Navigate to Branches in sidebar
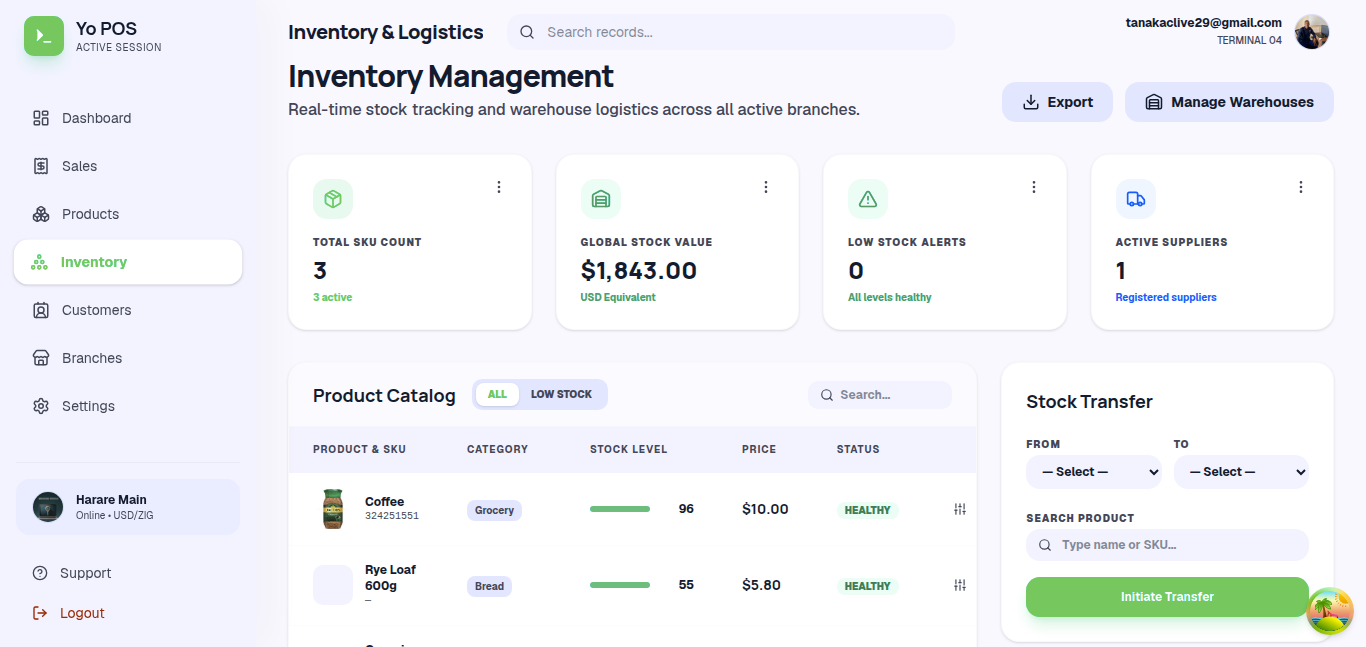1366x647 pixels. (128, 358)
